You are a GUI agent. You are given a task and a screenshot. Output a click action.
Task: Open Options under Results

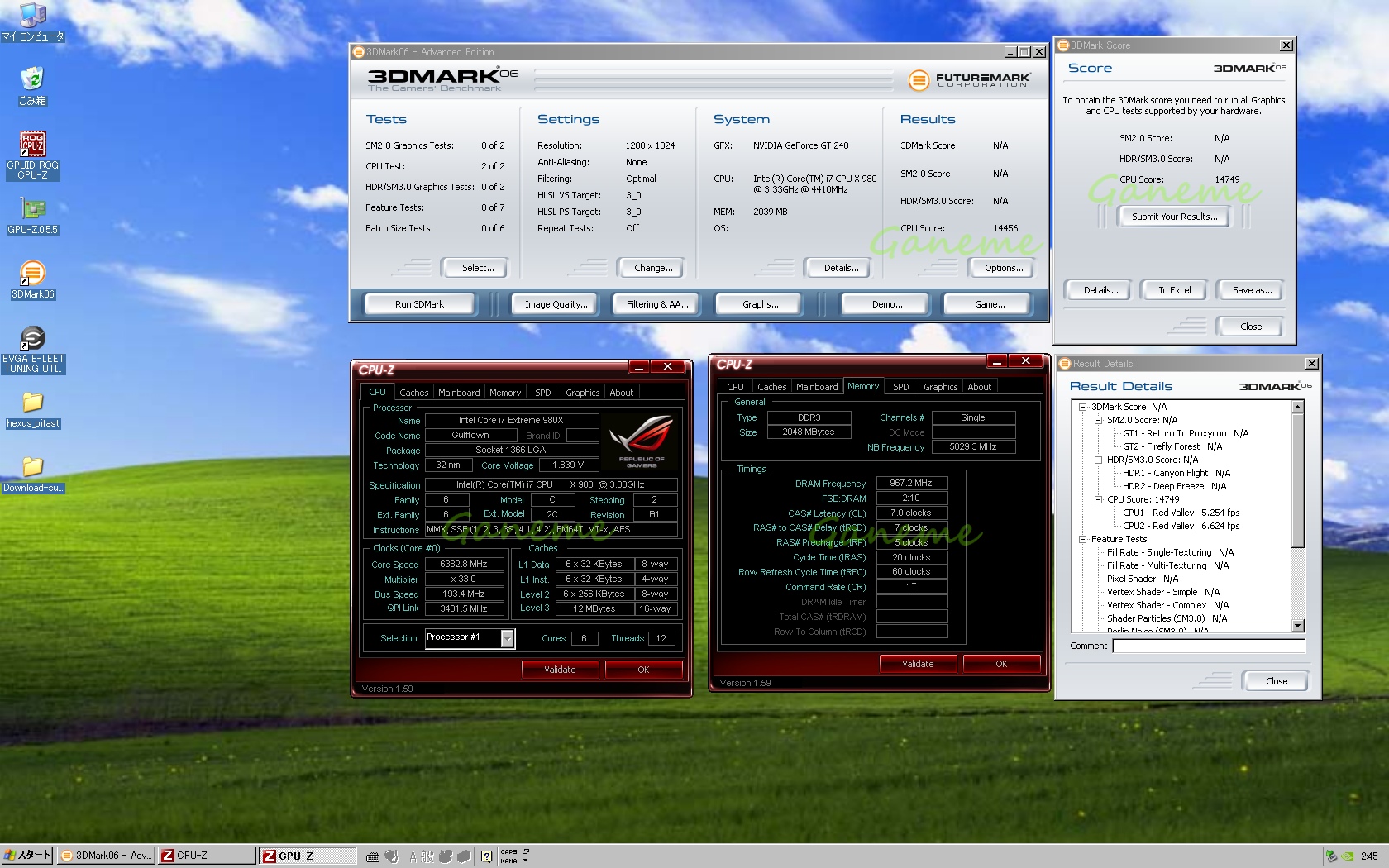(1004, 268)
